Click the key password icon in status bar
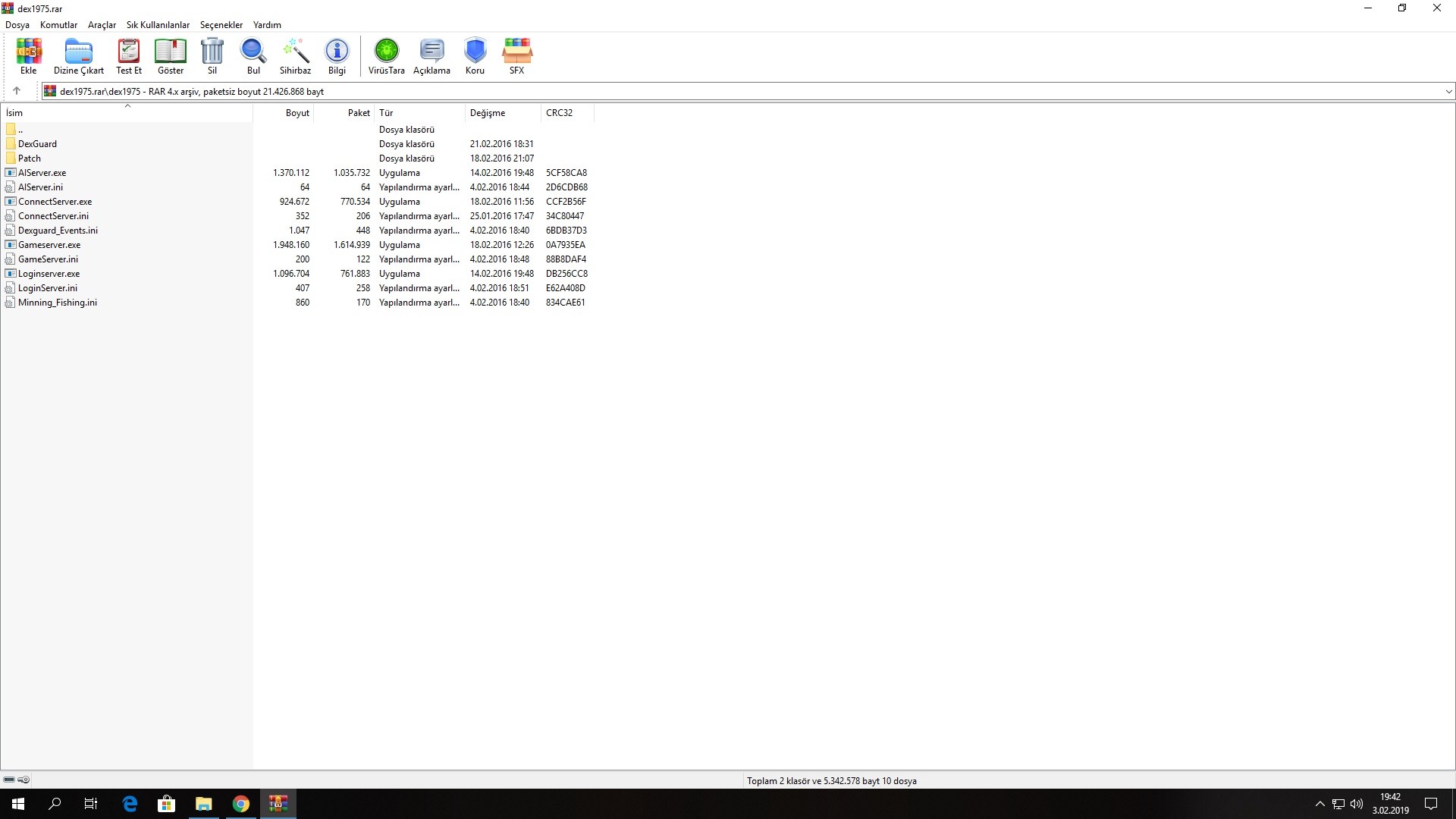 pos(24,780)
